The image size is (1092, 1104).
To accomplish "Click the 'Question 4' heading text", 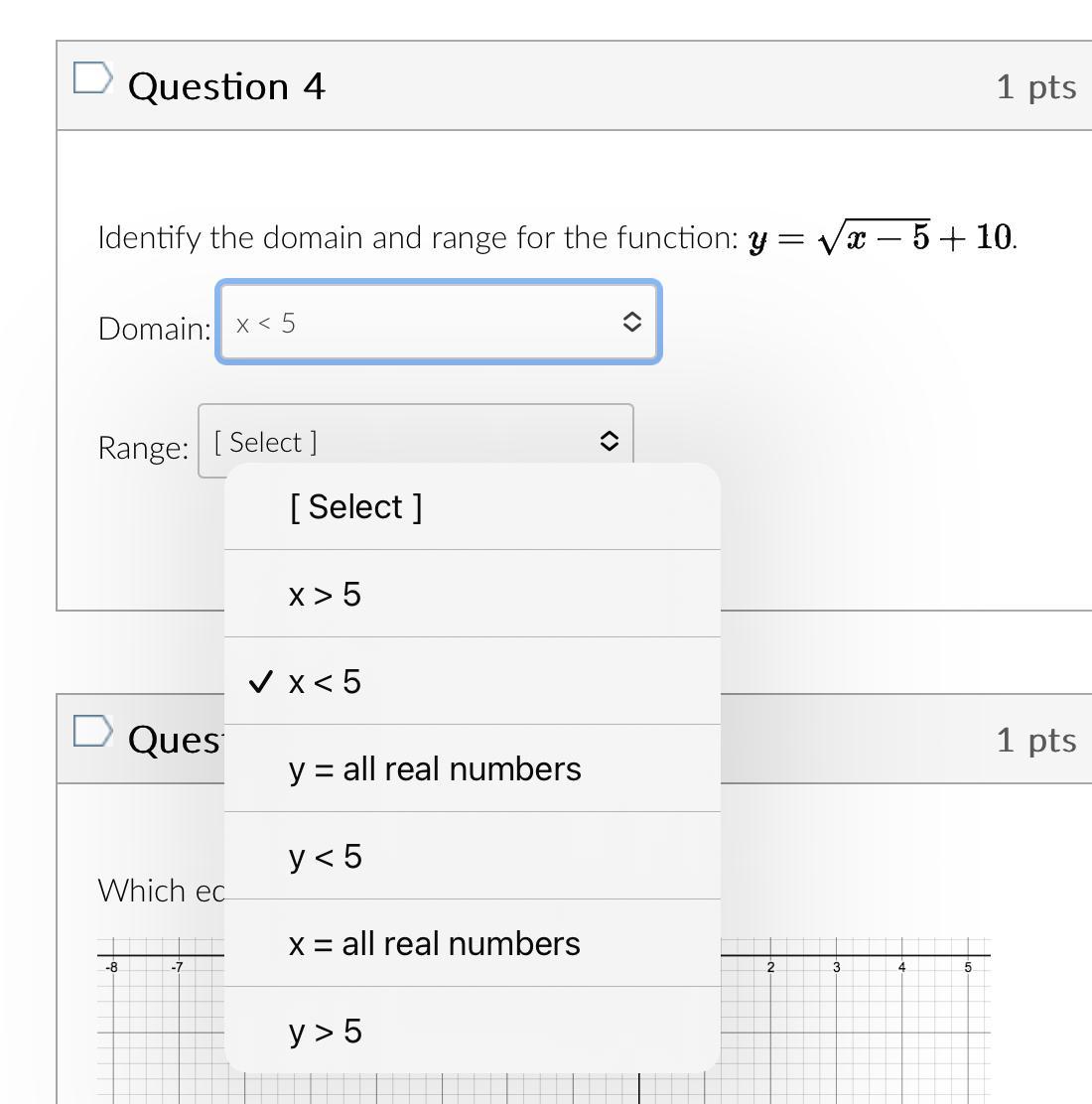I will point(227,86).
